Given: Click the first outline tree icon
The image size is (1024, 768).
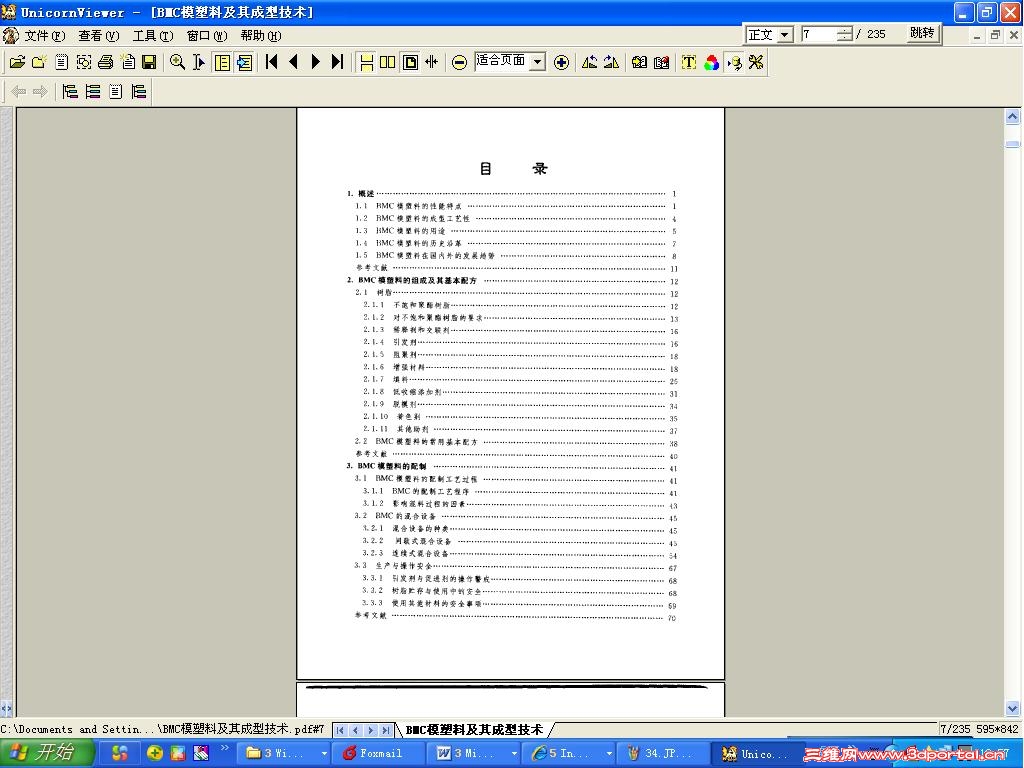Looking at the screenshot, I should 70,91.
